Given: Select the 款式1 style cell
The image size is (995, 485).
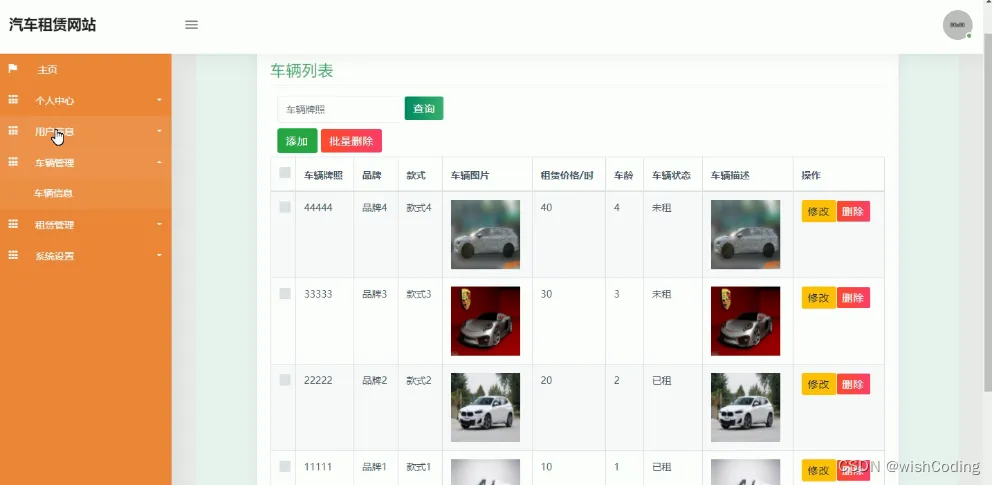Looking at the screenshot, I should coord(419,467).
